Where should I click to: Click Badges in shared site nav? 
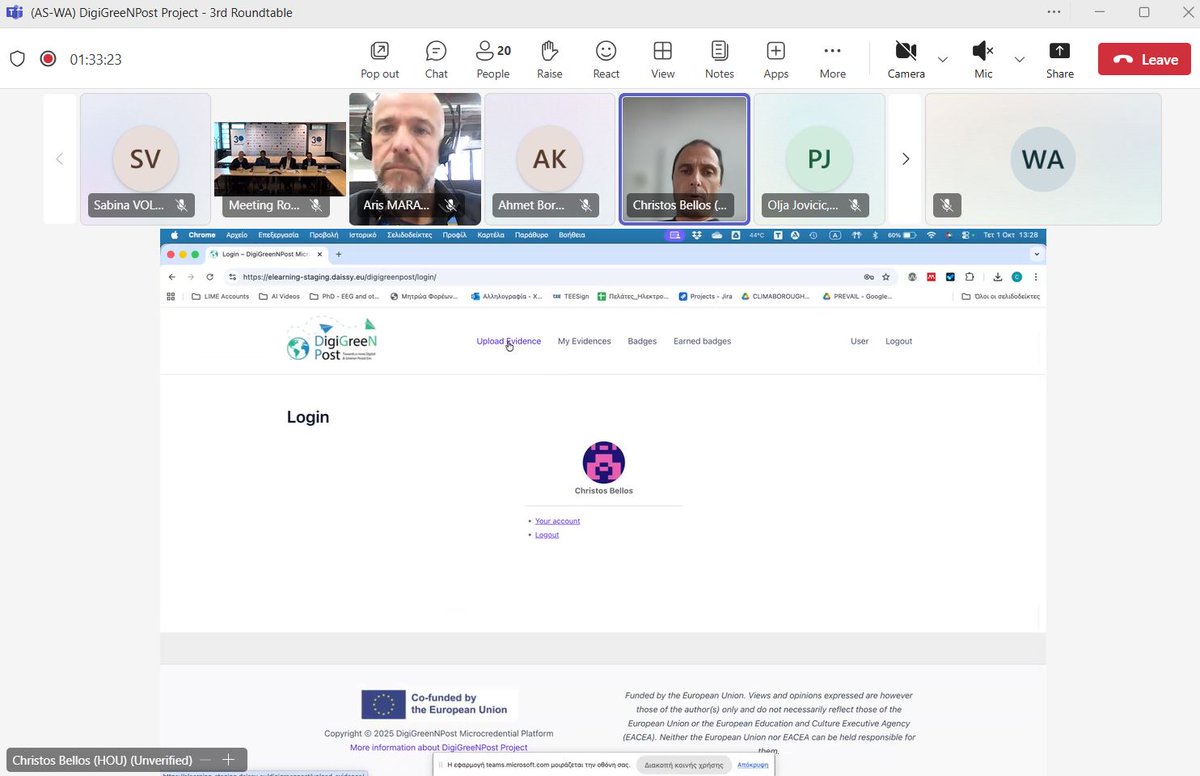tap(642, 341)
